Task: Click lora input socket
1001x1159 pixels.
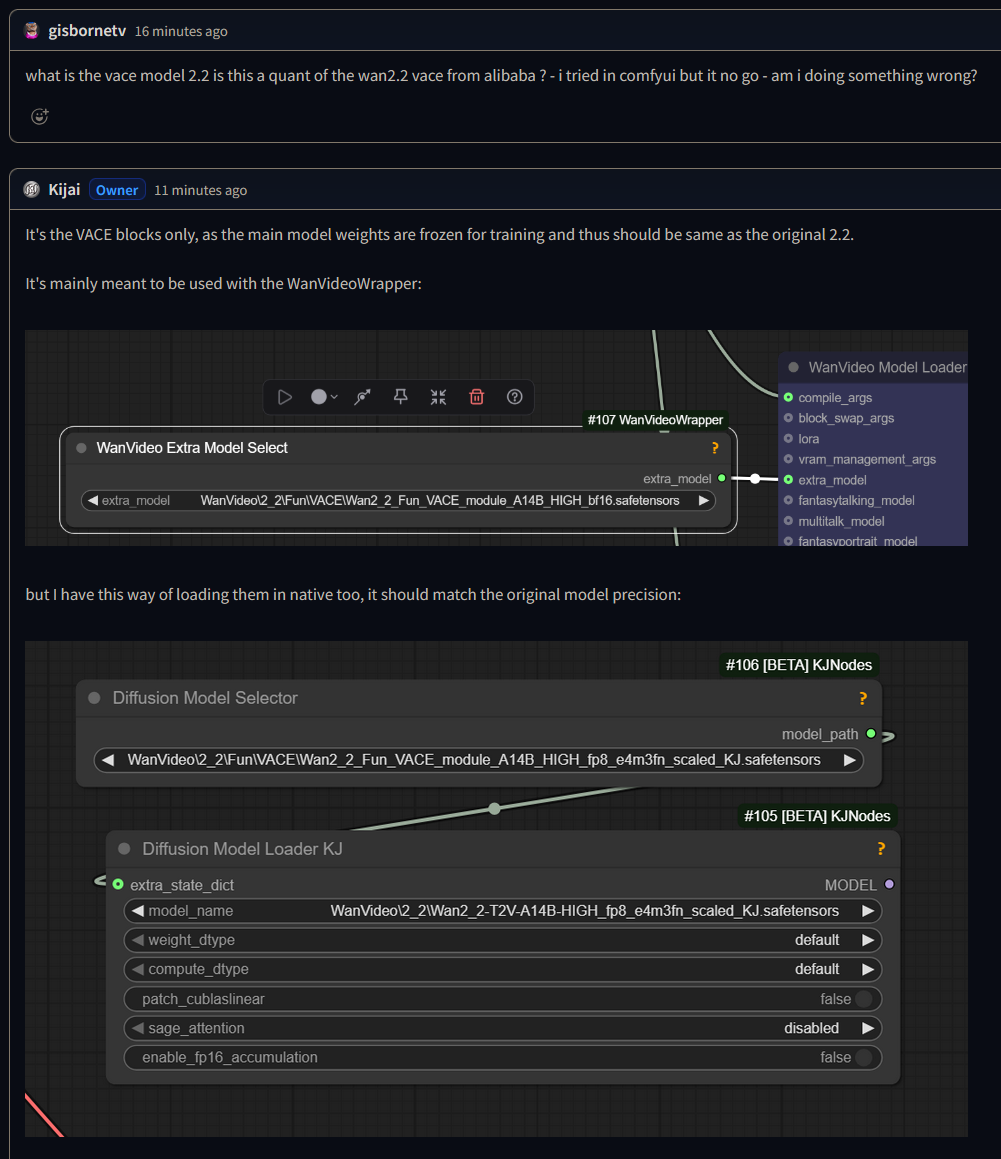Action: tap(788, 438)
